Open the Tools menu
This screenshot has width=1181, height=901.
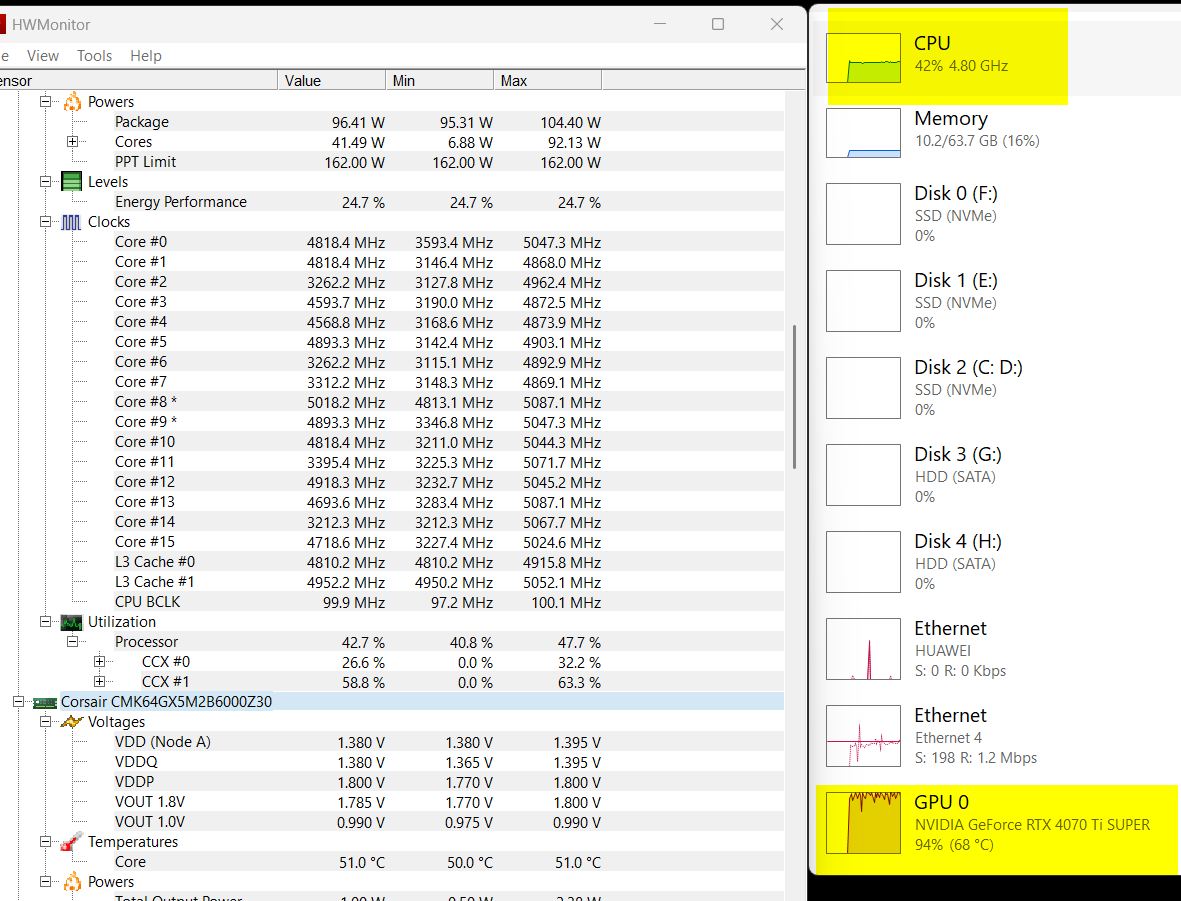coord(94,56)
